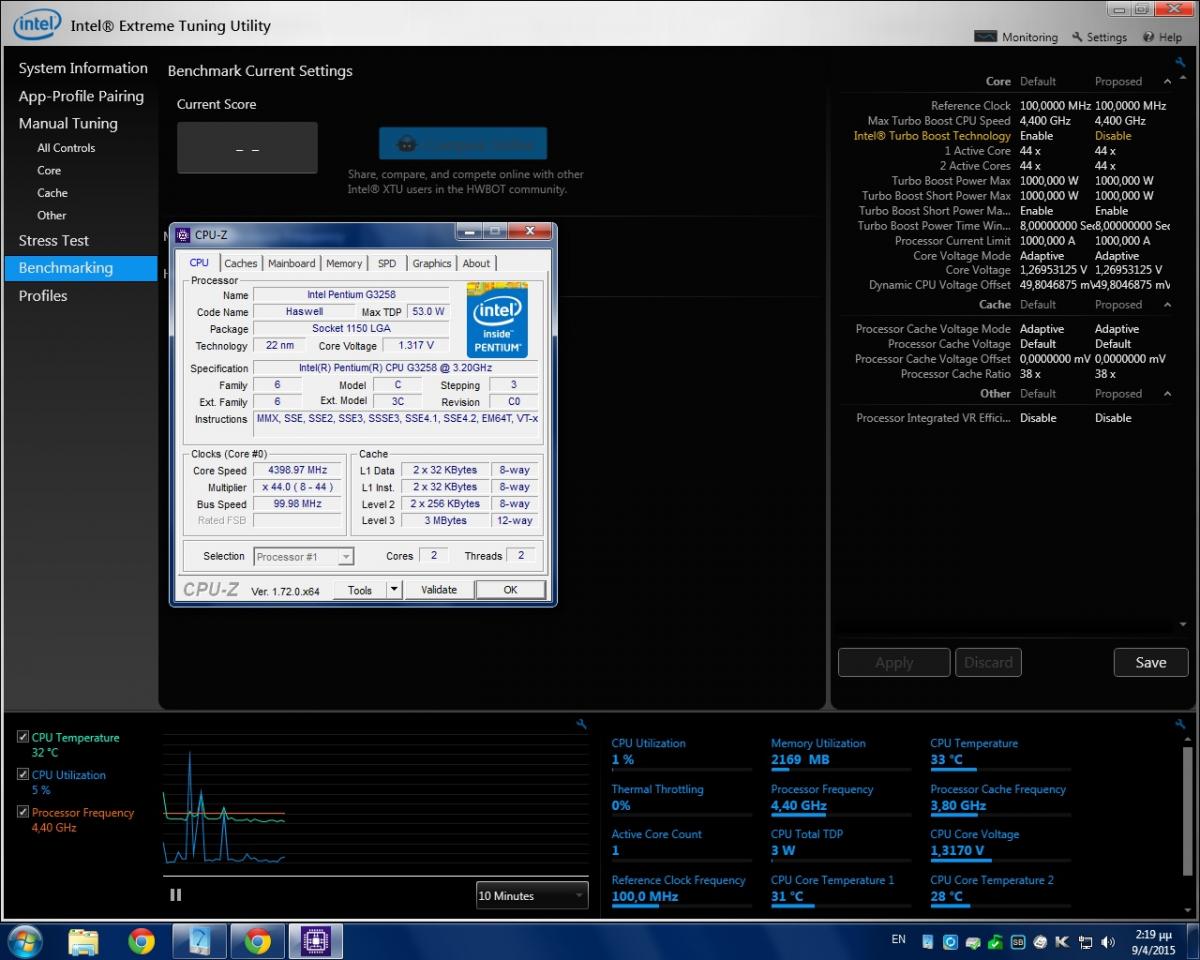Toggle the CPU Temperature graph checkbox
Viewport: 1200px width, 960px height.
[23, 737]
